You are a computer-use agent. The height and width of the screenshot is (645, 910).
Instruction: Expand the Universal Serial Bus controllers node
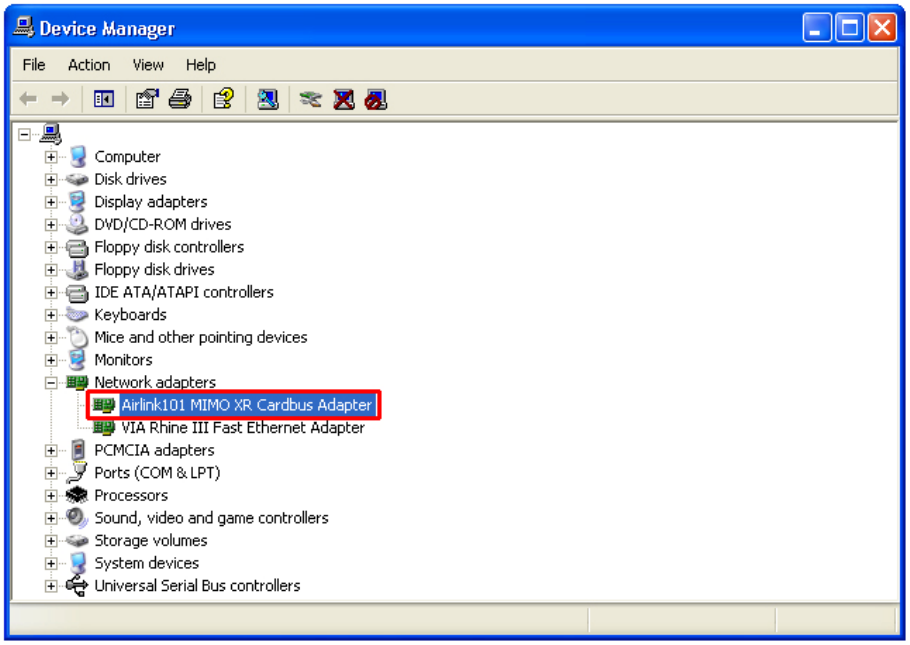pyautogui.click(x=51, y=586)
